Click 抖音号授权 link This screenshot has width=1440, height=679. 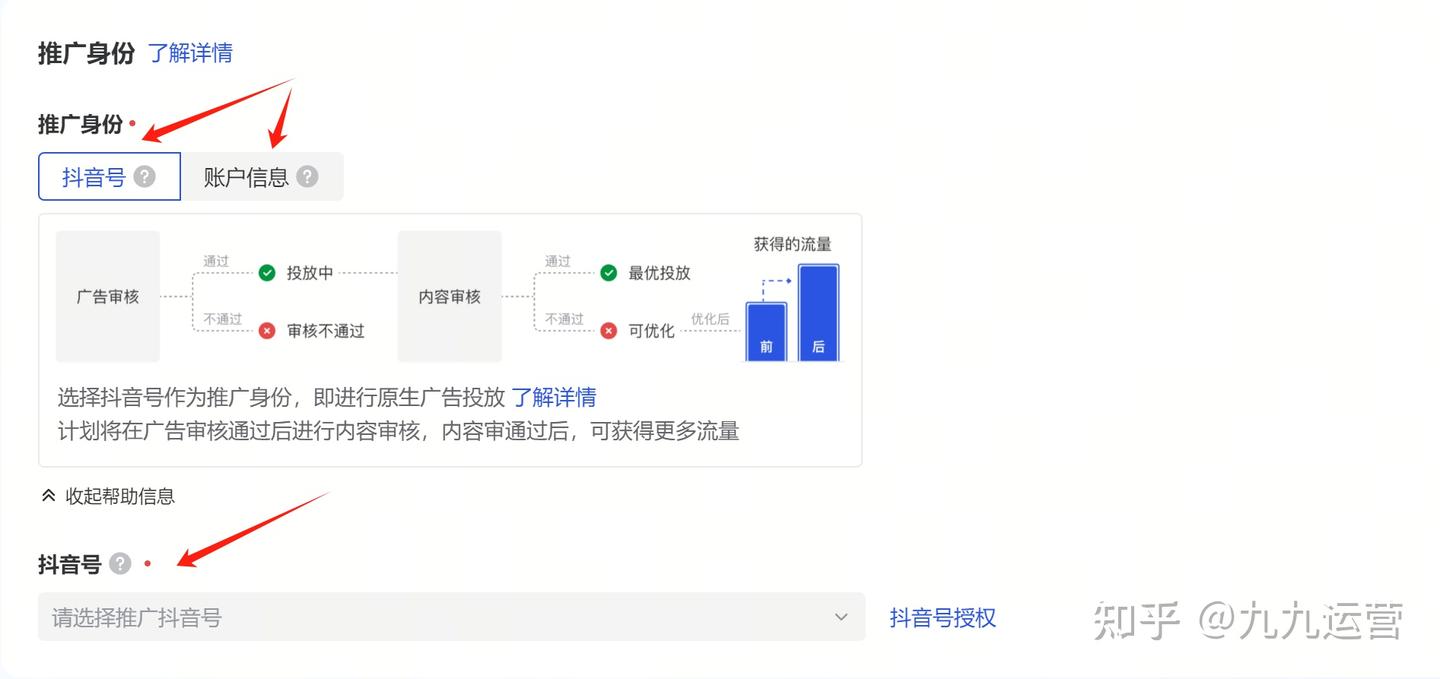click(x=943, y=618)
